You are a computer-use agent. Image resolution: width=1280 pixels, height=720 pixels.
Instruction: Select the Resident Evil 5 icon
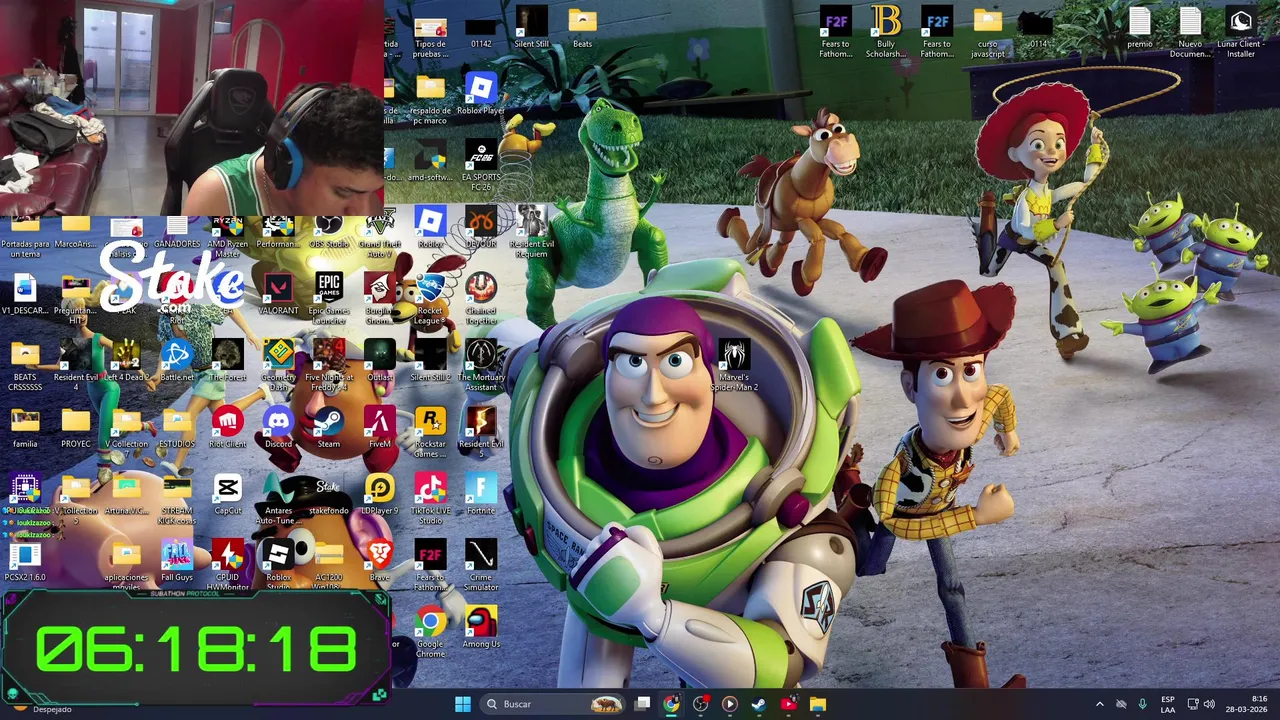point(481,432)
